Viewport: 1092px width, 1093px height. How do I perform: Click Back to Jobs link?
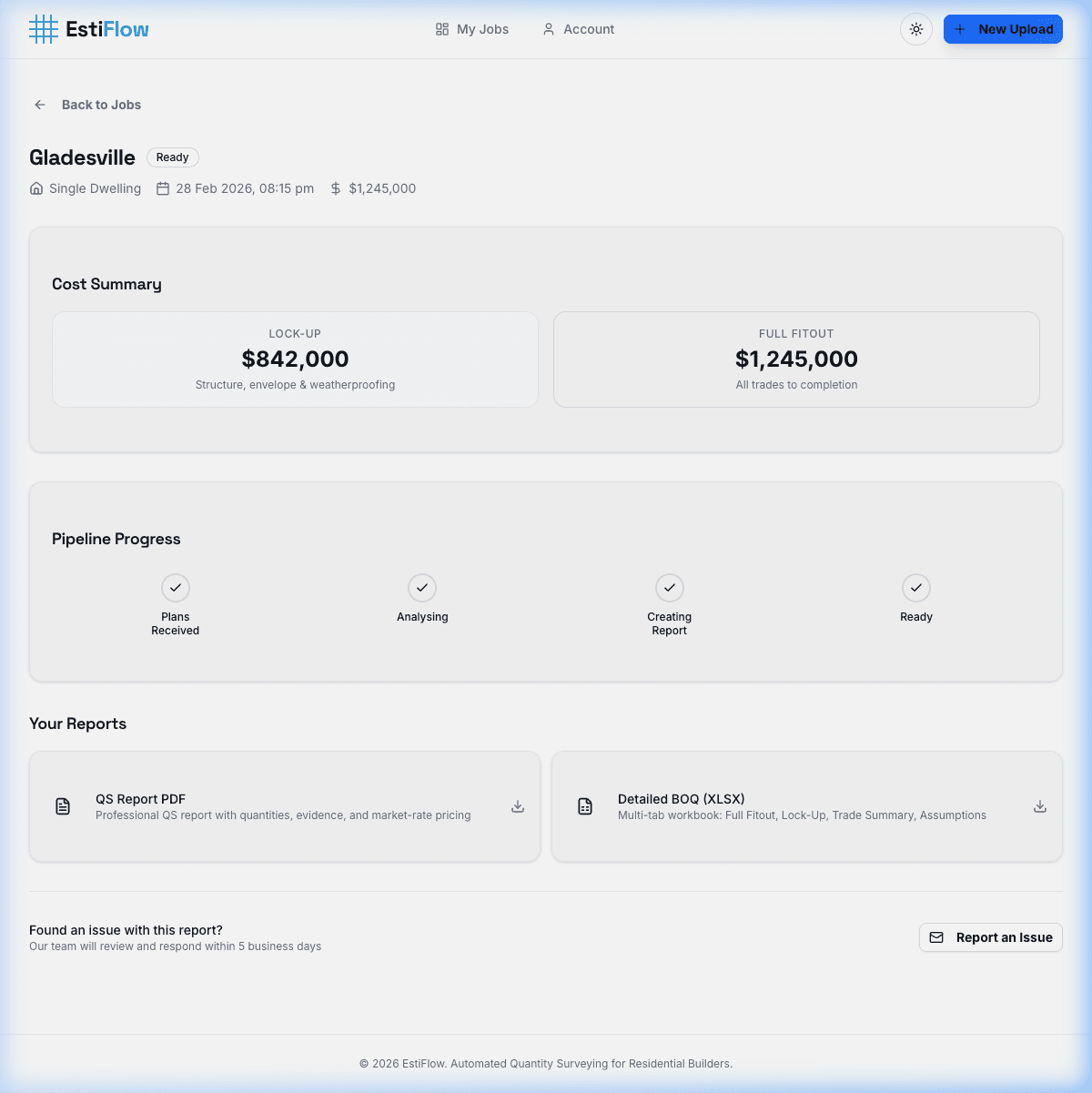click(x=101, y=105)
